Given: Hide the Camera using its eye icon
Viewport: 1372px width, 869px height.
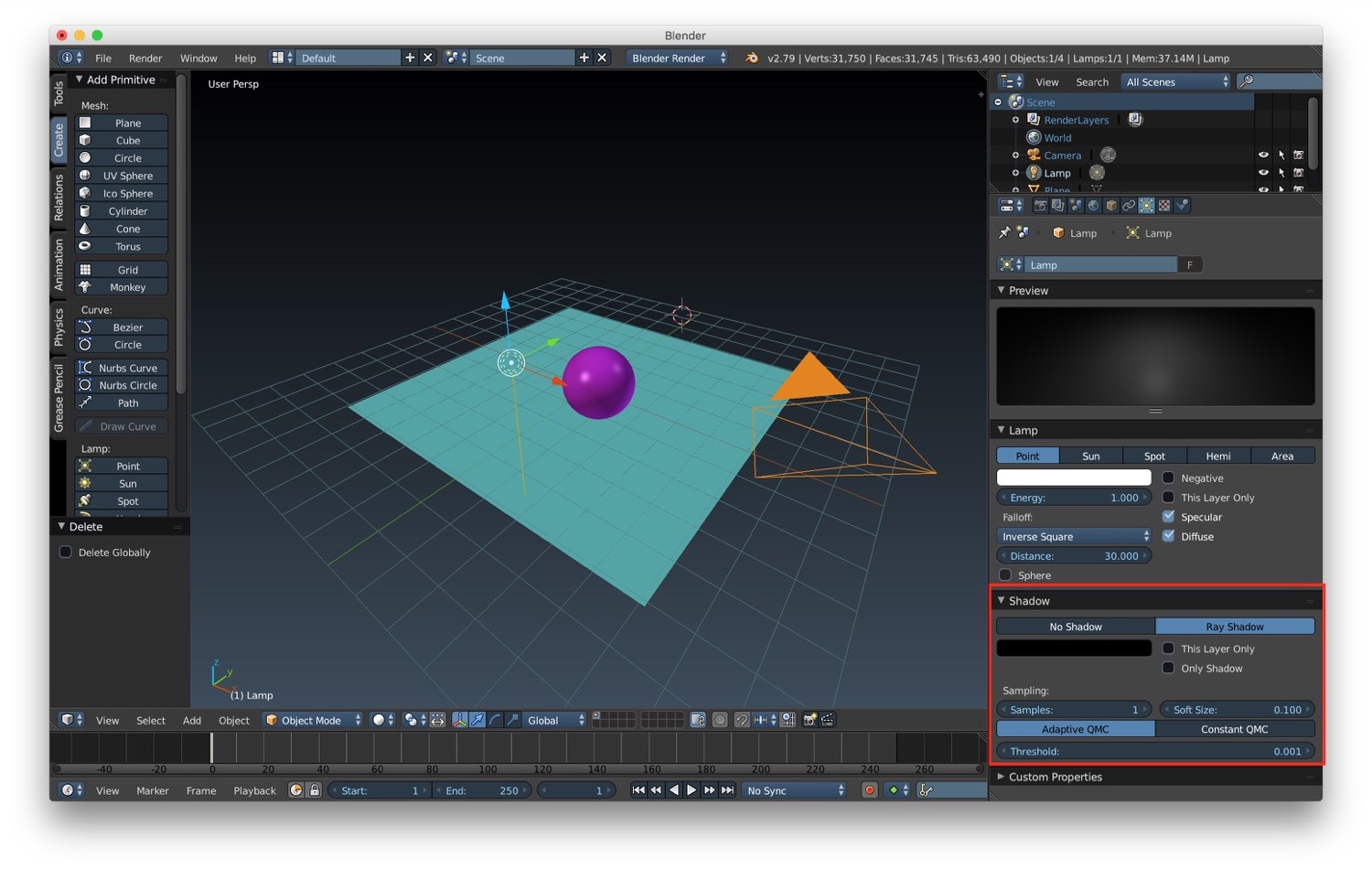Looking at the screenshot, I should click(1263, 155).
